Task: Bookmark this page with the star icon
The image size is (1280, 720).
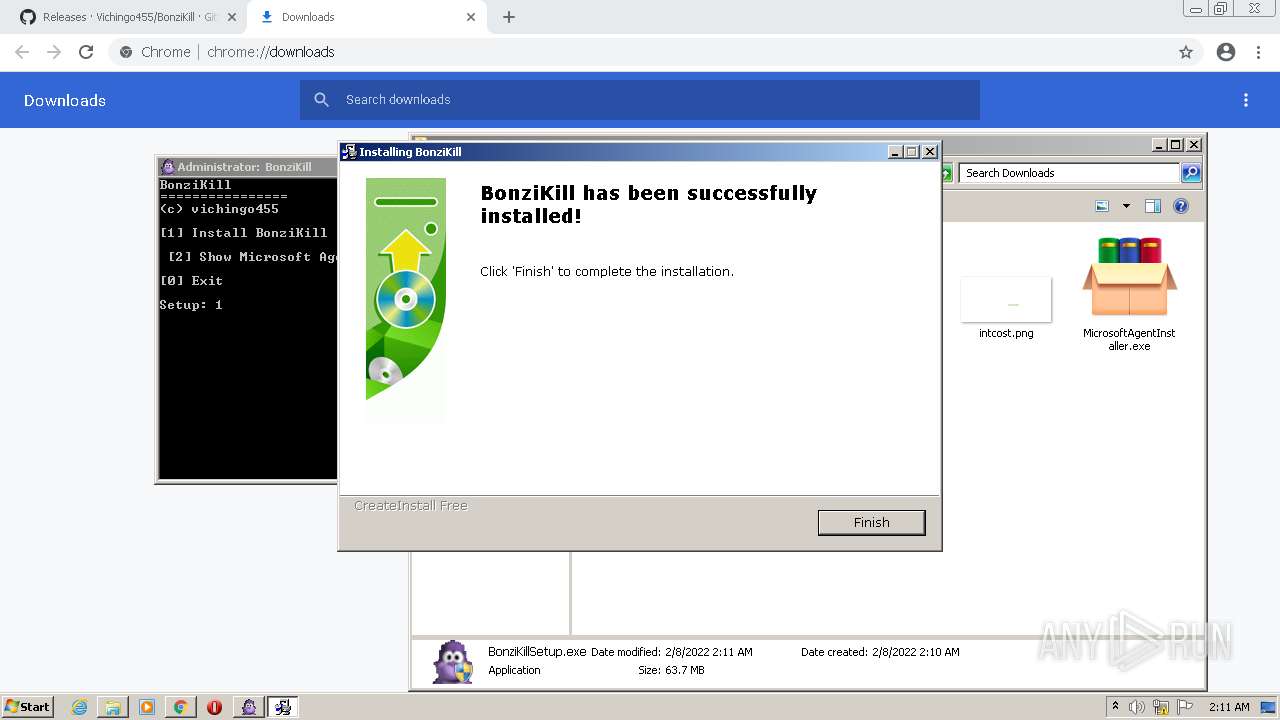Action: 1186,52
